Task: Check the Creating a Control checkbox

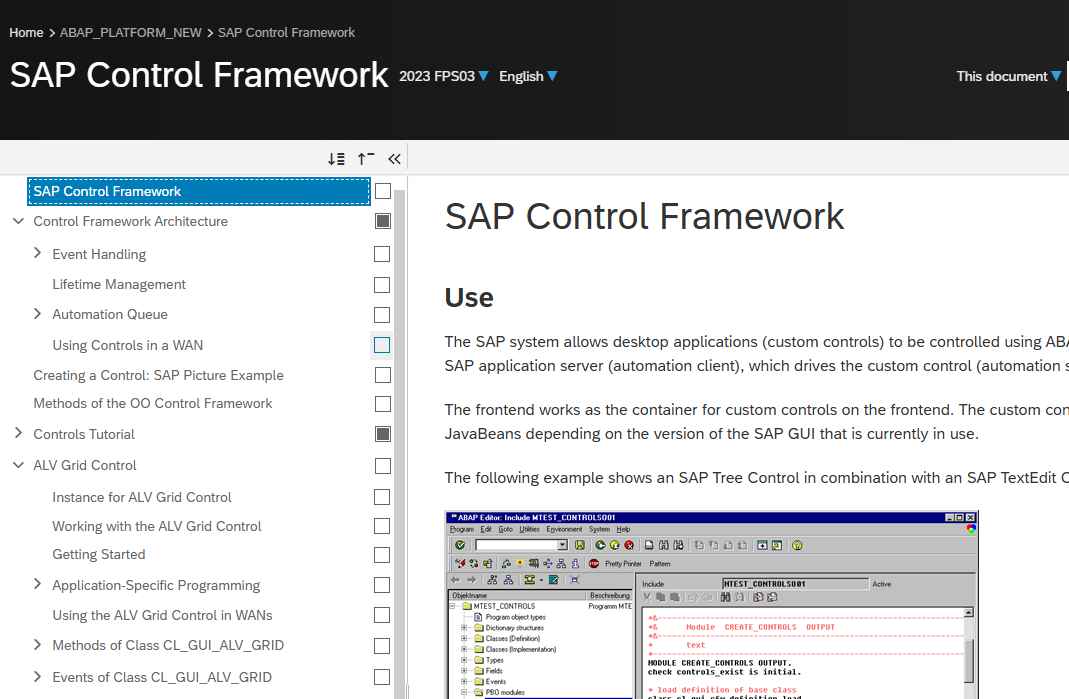Action: [383, 375]
